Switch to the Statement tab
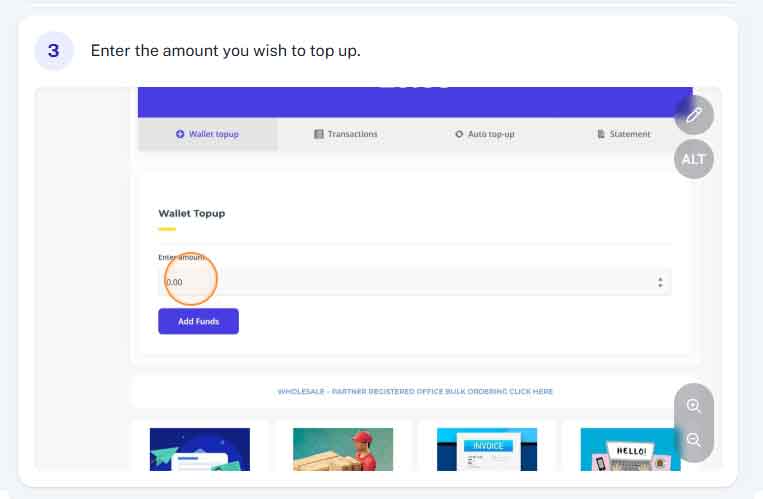Screen dimensions: 763x499 pyautogui.click(x=623, y=134)
